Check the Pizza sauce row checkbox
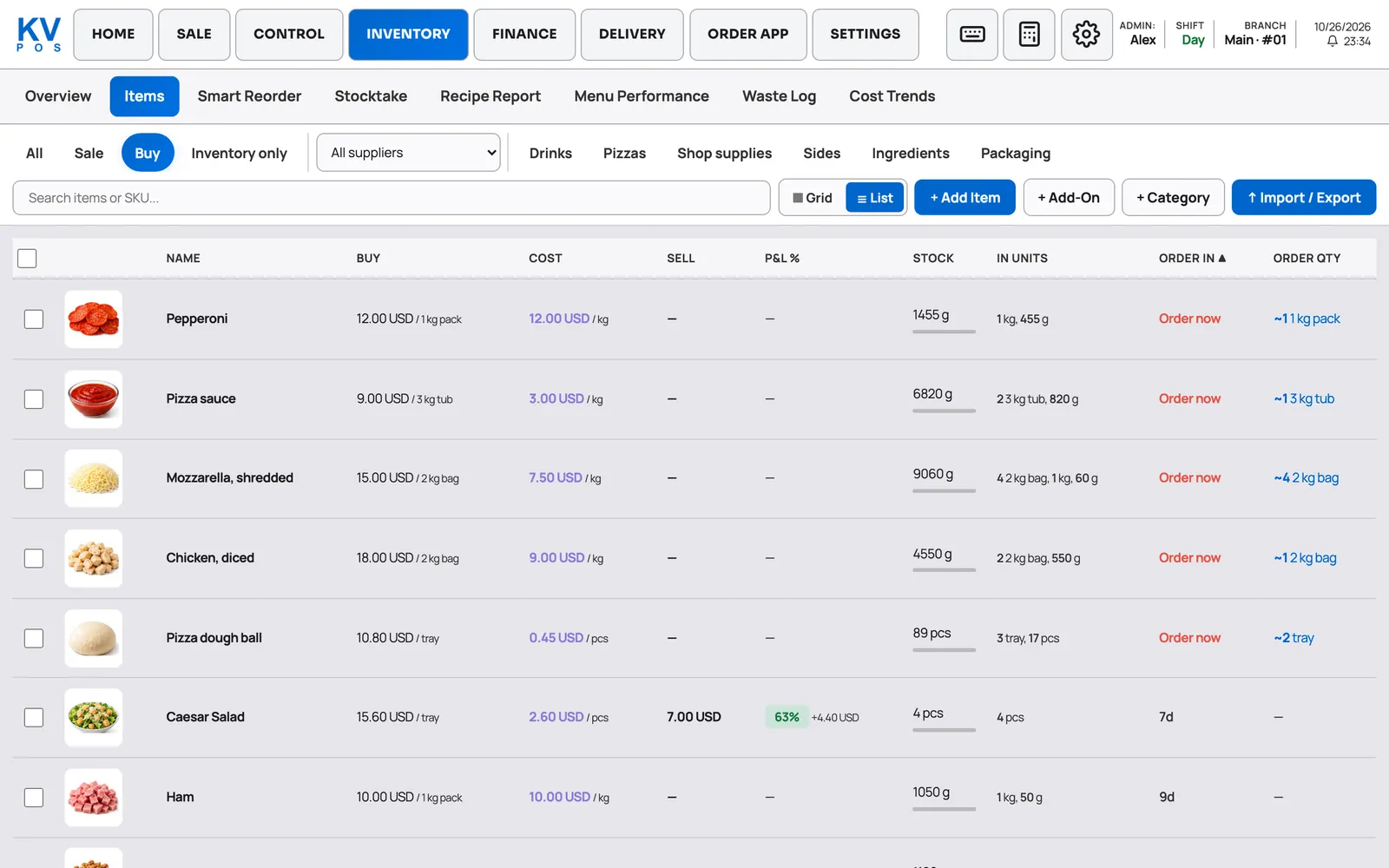Screen dimensions: 1389x868 click(34, 399)
